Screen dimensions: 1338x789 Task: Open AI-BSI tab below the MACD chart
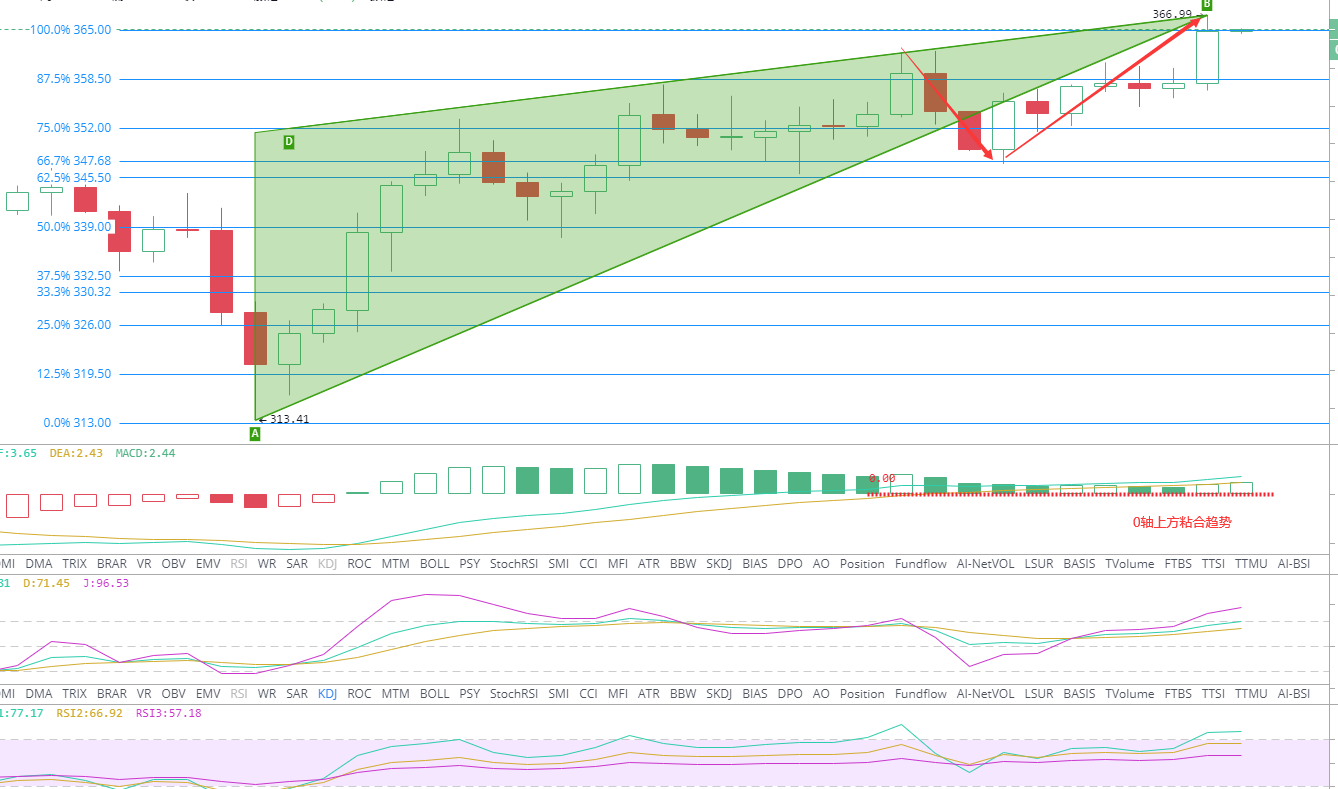[1294, 564]
